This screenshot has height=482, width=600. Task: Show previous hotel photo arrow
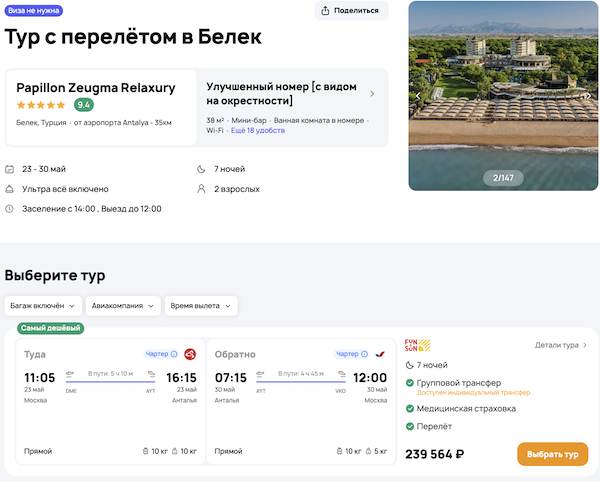pyautogui.click(x=419, y=95)
